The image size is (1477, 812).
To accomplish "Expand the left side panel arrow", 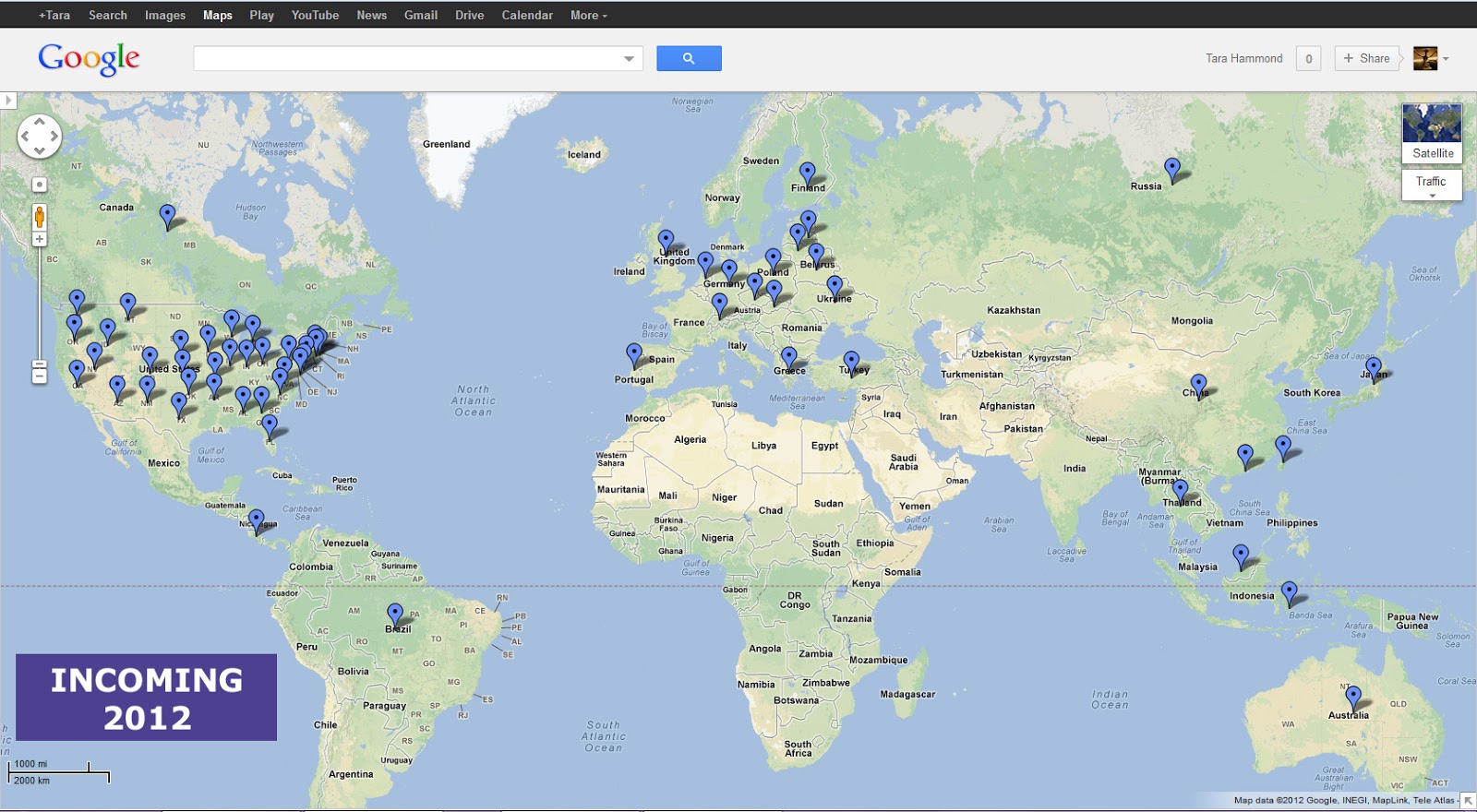I will pos(8,100).
